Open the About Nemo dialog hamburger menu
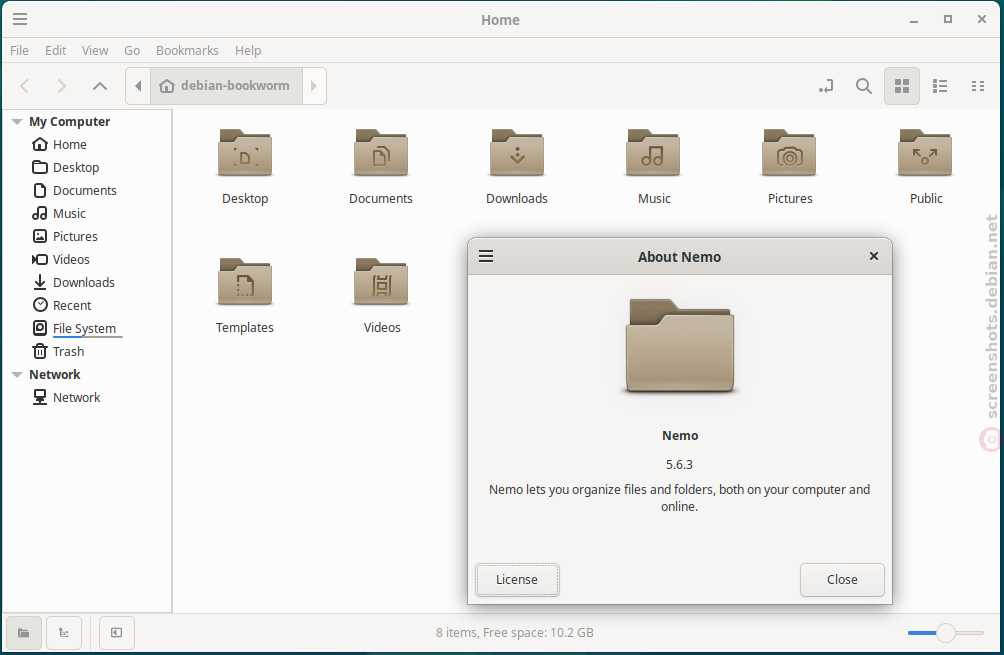 click(x=486, y=257)
